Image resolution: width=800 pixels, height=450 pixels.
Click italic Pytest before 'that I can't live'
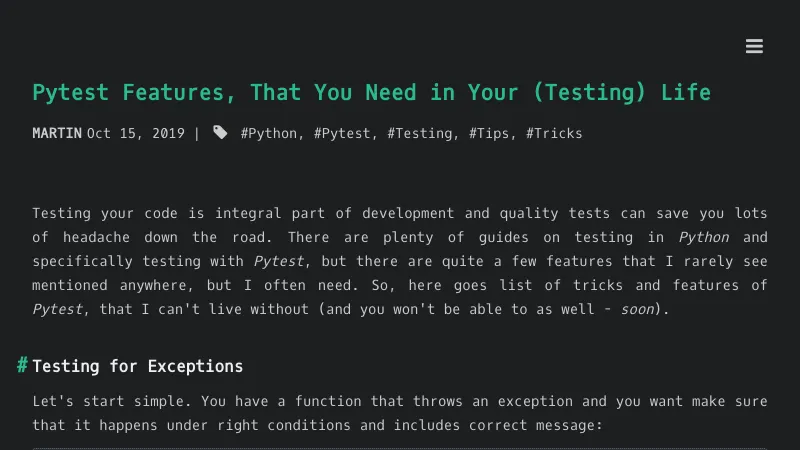tap(57, 309)
